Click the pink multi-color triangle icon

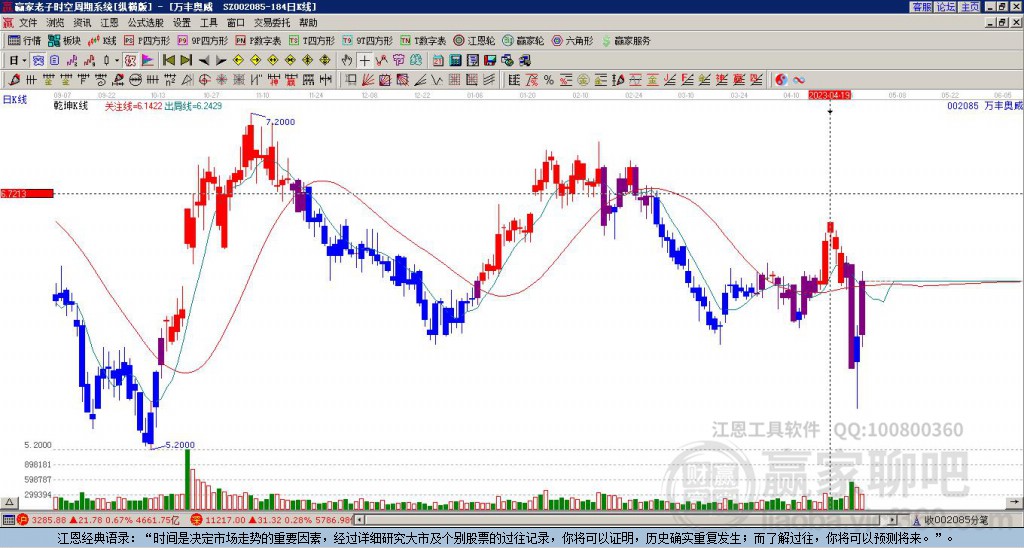pos(148,61)
